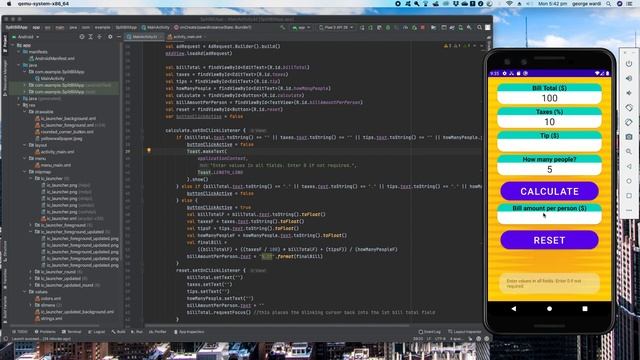Click emulator power button icon
The height and width of the screenshot is (360, 640).
click(629, 63)
